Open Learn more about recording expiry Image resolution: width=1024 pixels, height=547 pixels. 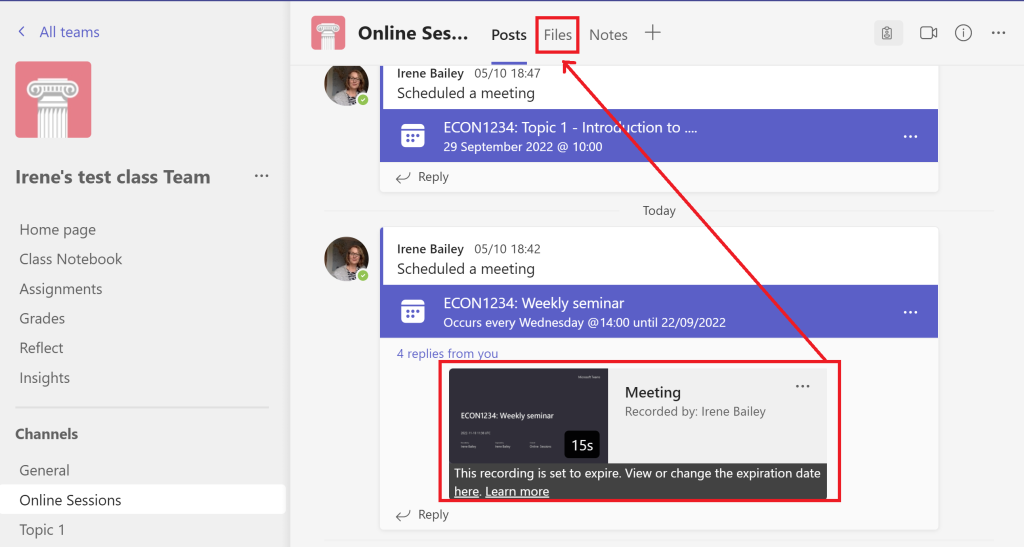pyautogui.click(x=517, y=492)
